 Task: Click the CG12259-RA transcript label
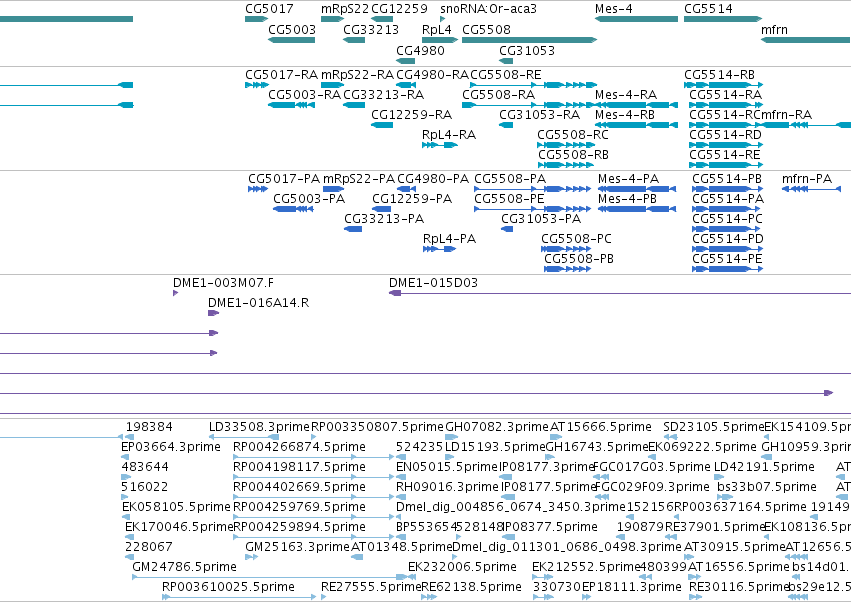411,115
